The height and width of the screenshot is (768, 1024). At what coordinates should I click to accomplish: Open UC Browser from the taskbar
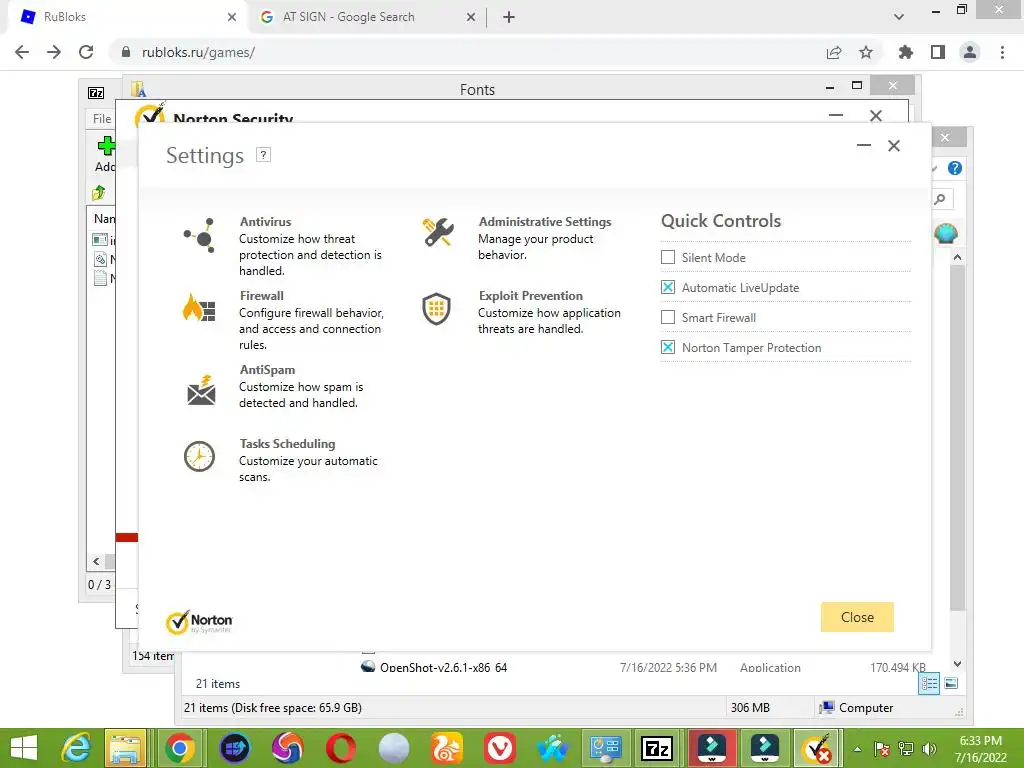click(447, 748)
